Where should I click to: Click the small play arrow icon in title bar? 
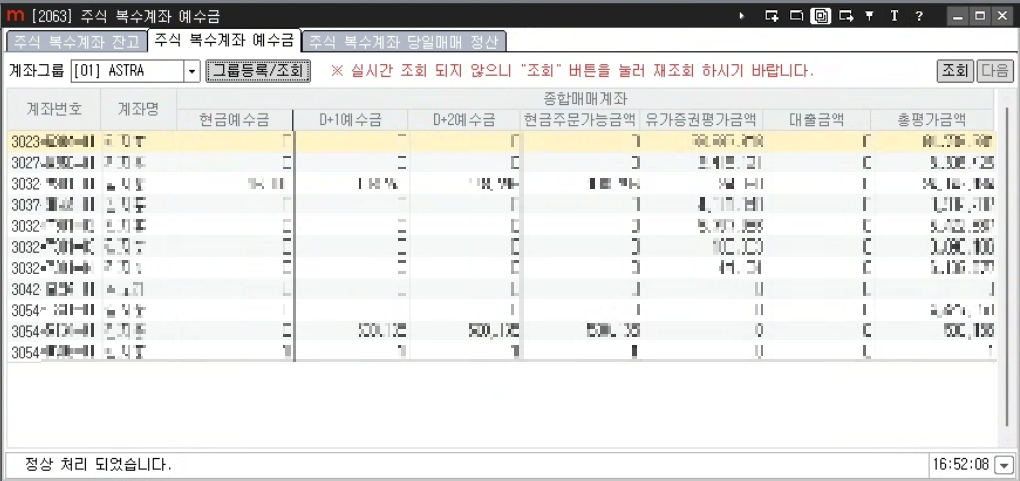coord(742,16)
